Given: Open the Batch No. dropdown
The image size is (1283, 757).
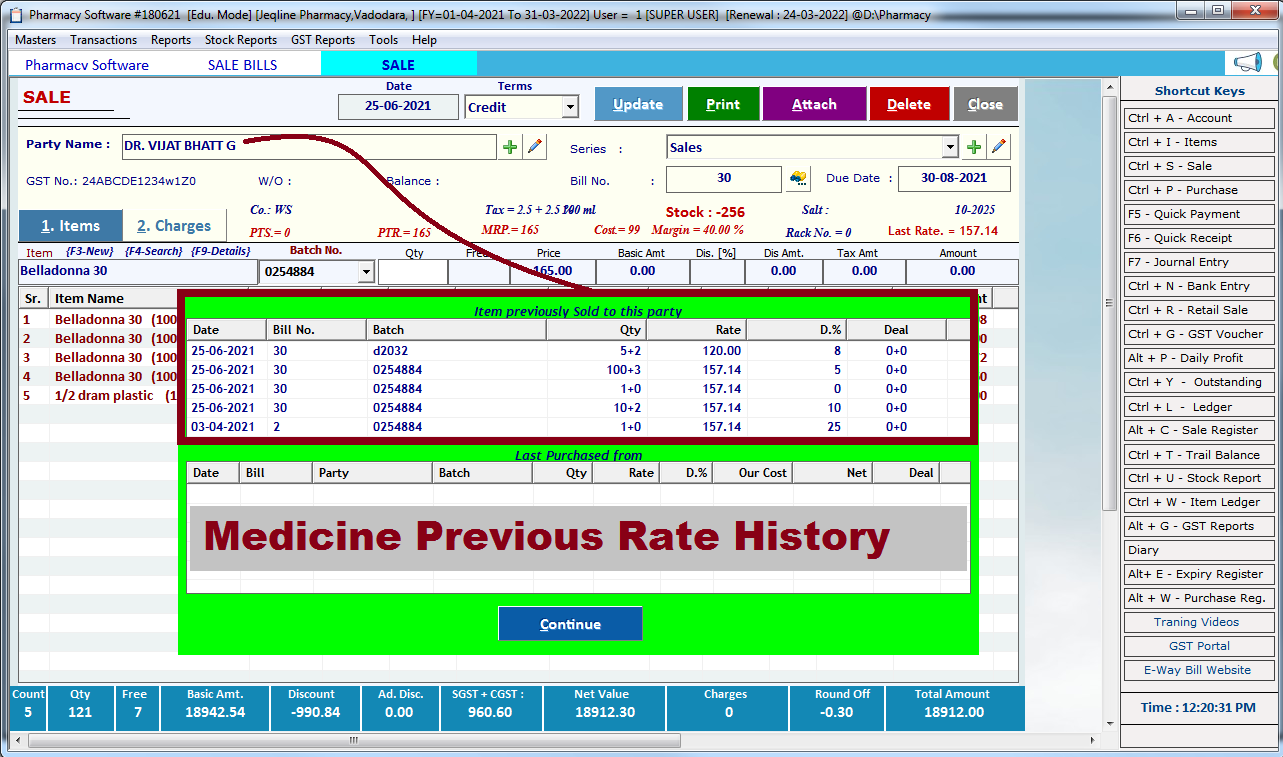Looking at the screenshot, I should click(366, 271).
